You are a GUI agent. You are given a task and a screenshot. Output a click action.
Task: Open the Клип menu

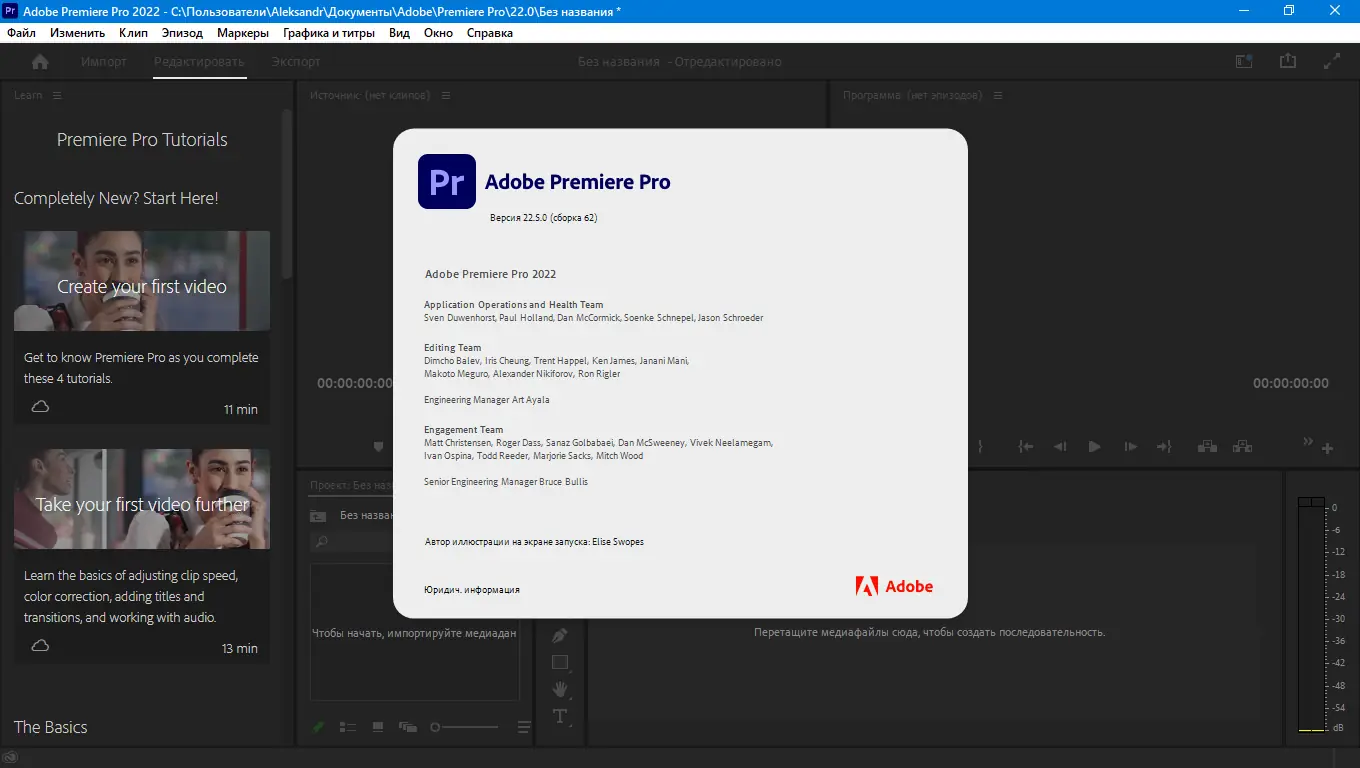[x=133, y=33]
